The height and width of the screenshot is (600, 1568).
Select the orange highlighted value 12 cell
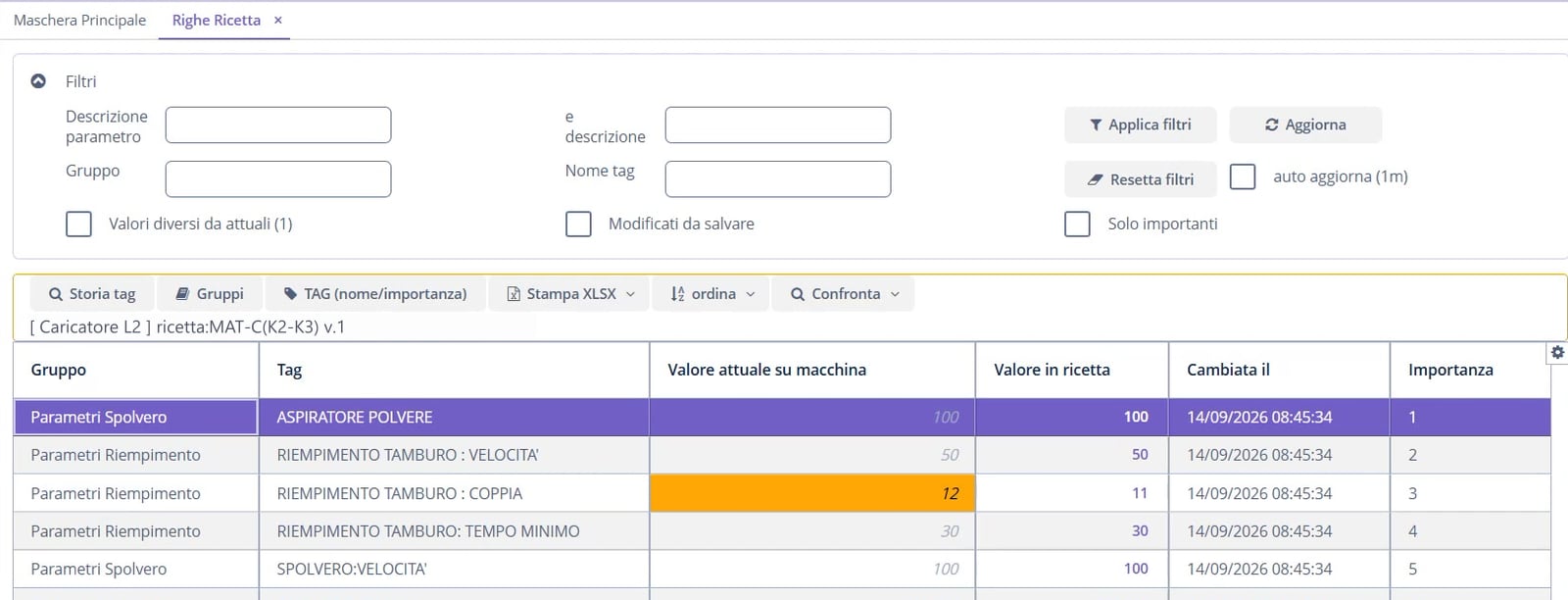[x=812, y=493]
